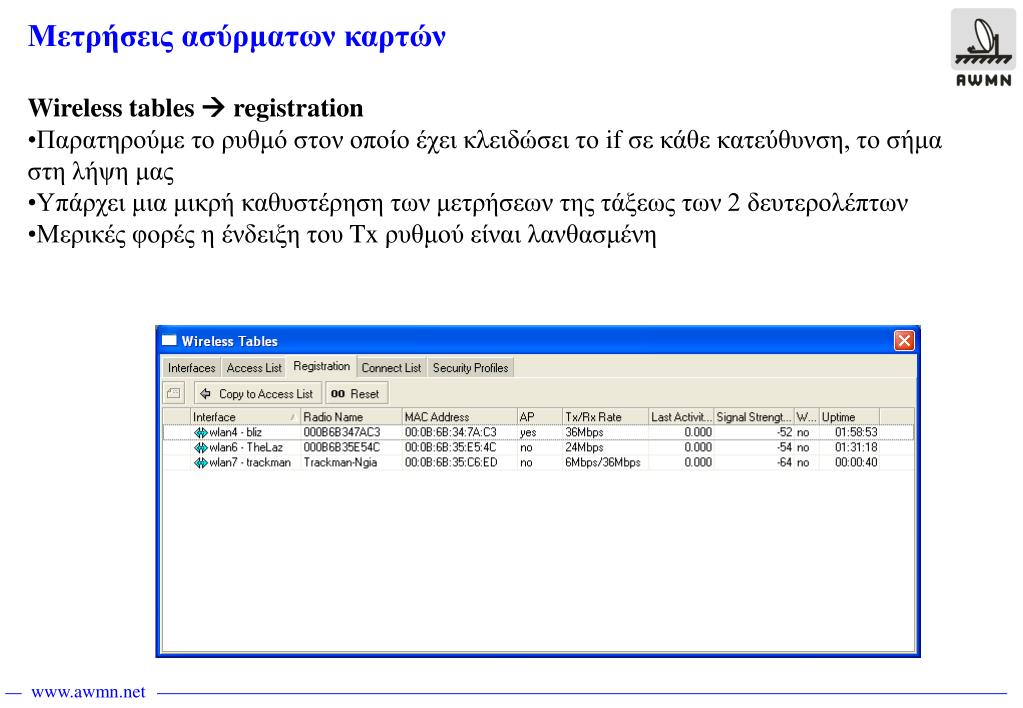Click radio name 000B6B35E54C

click(341, 447)
